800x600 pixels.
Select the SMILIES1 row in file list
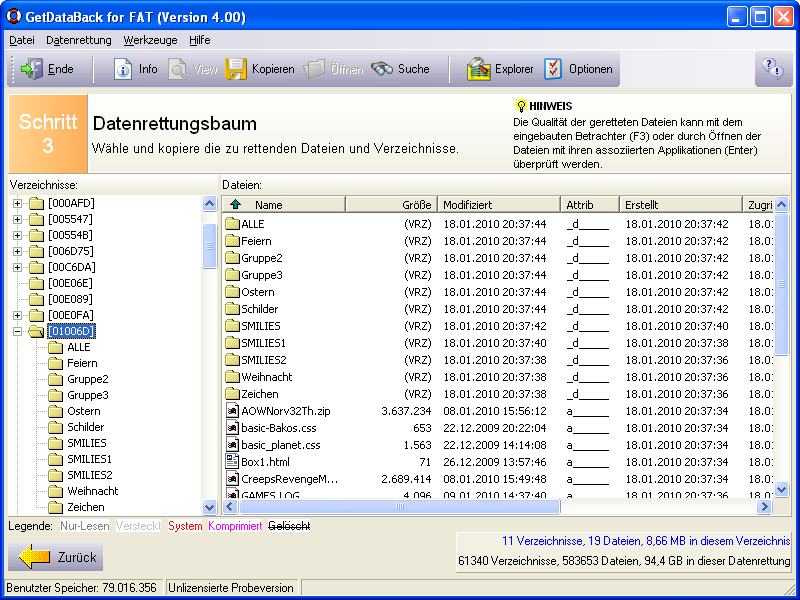[497, 343]
